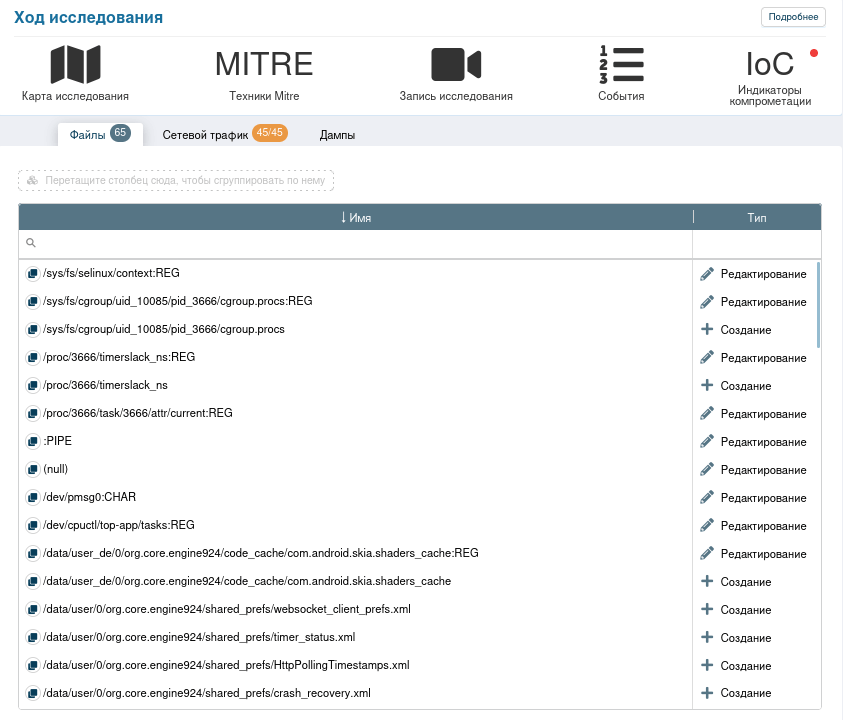Open the IoC compromise indicators
This screenshot has width=843, height=720.
[x=770, y=65]
